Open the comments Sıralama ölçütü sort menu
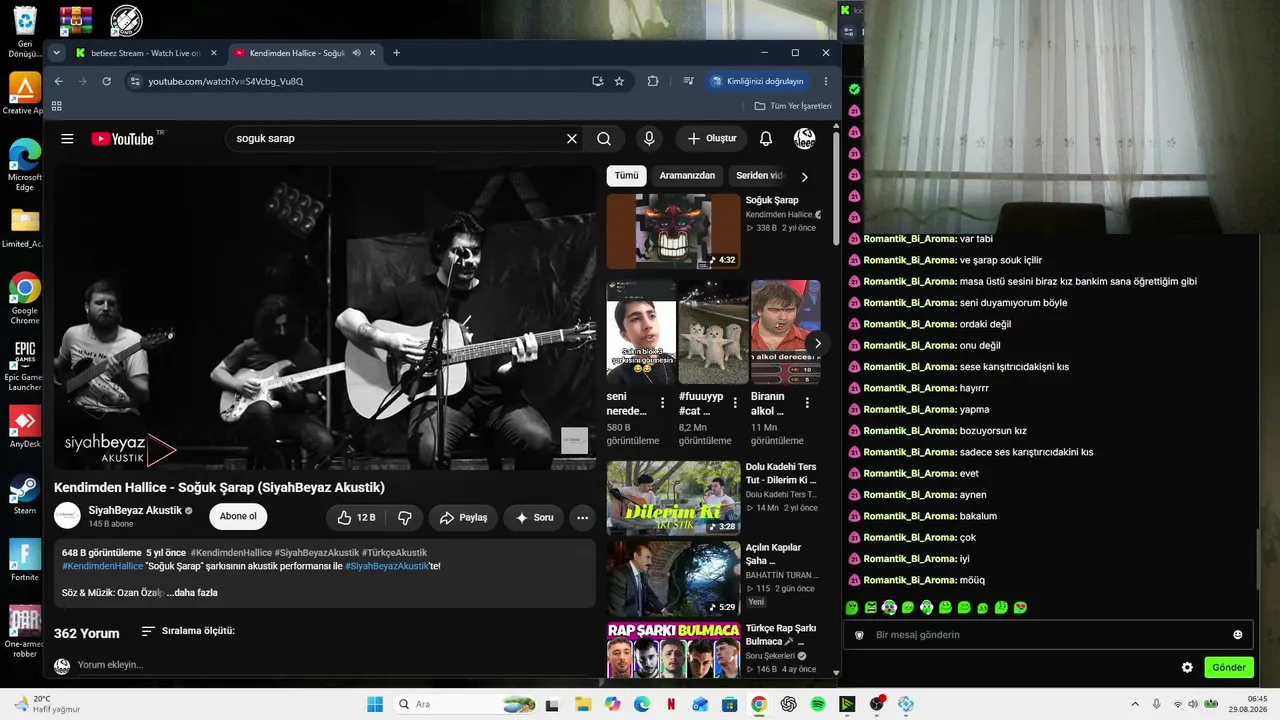Viewport: 1280px width, 720px height. [188, 631]
